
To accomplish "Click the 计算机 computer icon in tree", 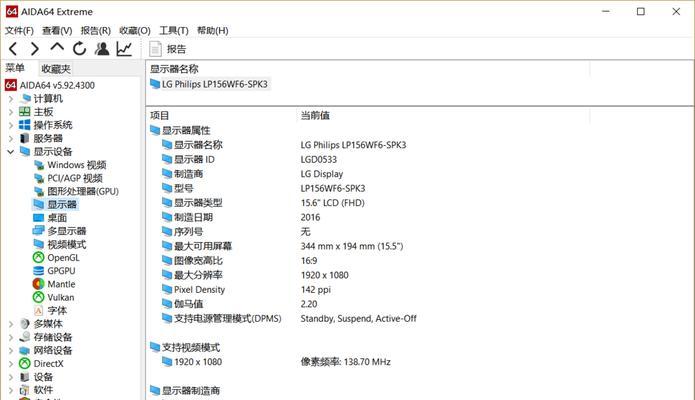I will [26, 98].
